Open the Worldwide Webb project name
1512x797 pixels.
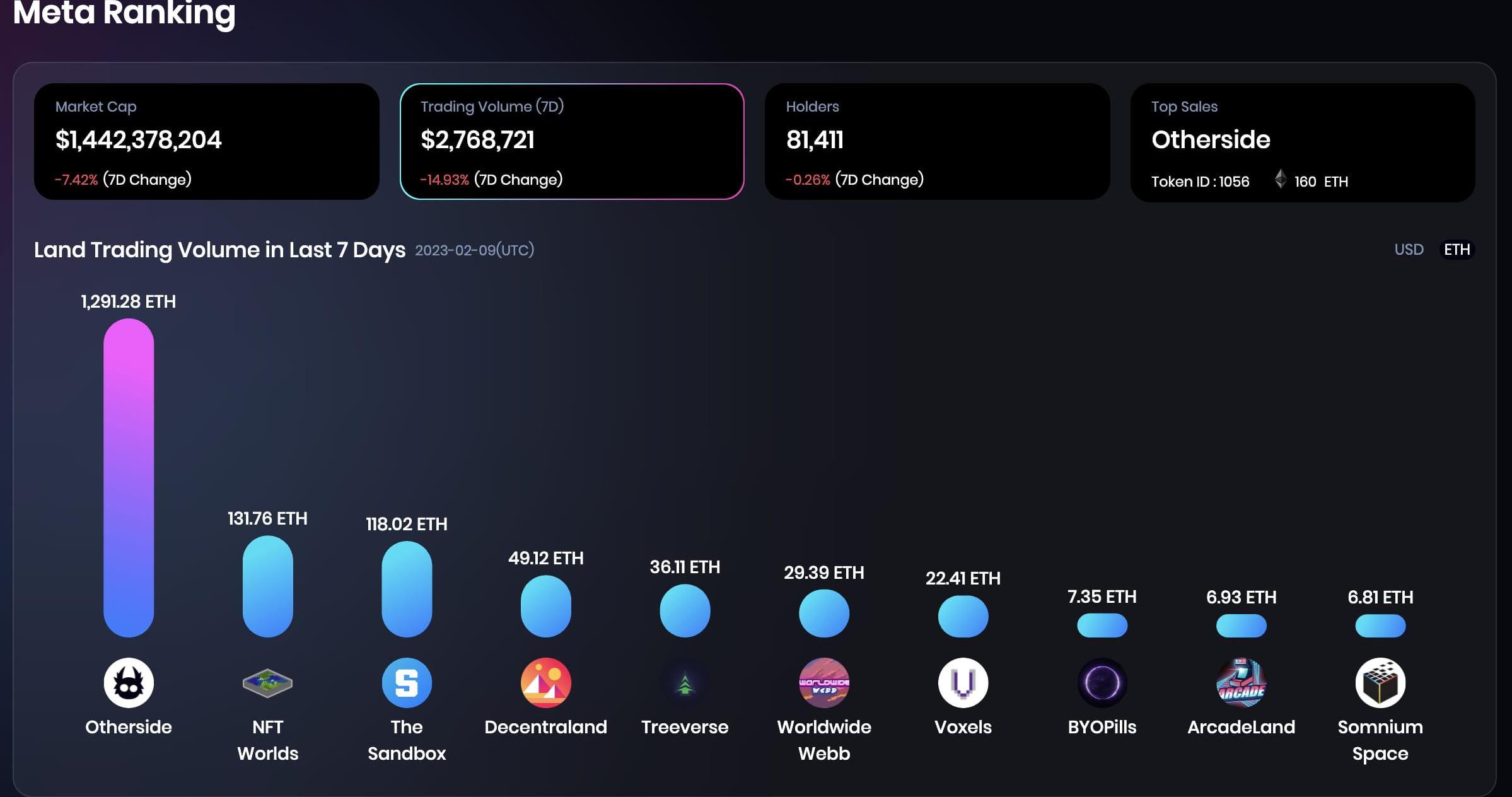coord(824,740)
